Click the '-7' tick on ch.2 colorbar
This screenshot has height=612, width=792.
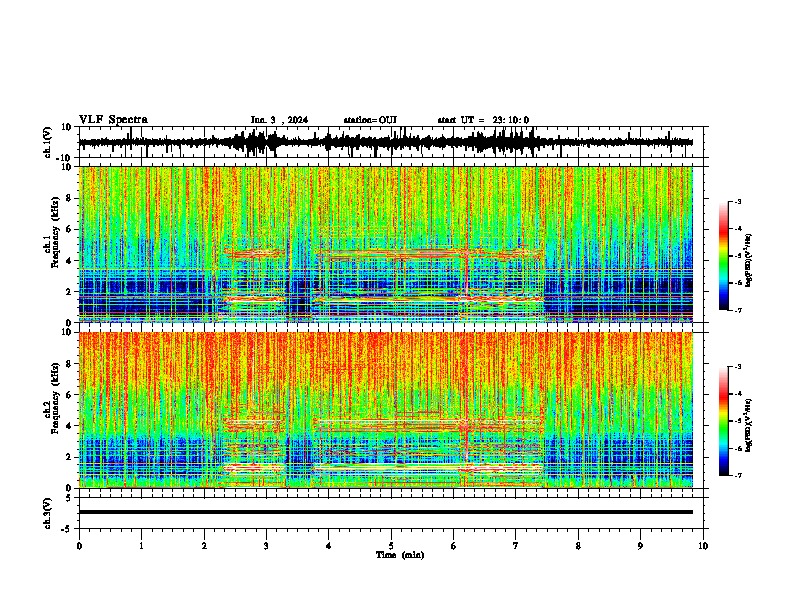pos(737,476)
